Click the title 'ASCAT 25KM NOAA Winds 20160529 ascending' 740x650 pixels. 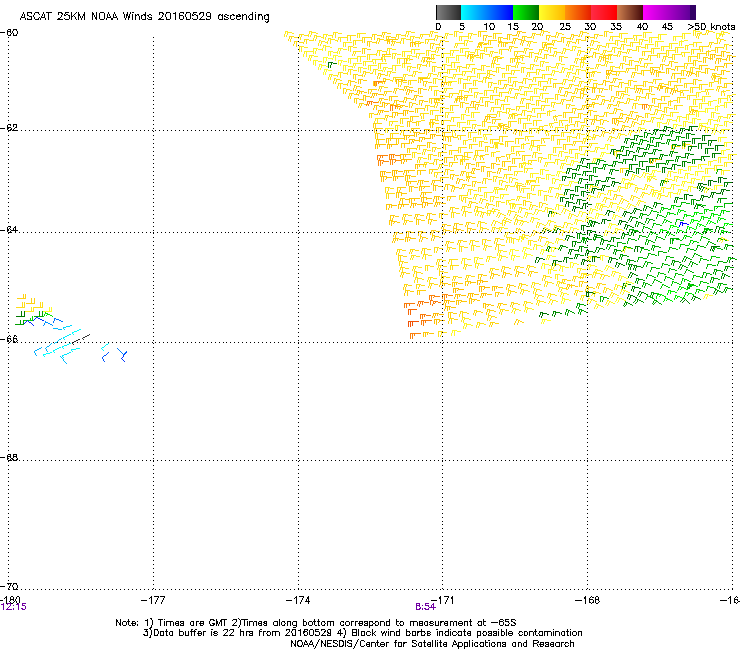[x=144, y=17]
